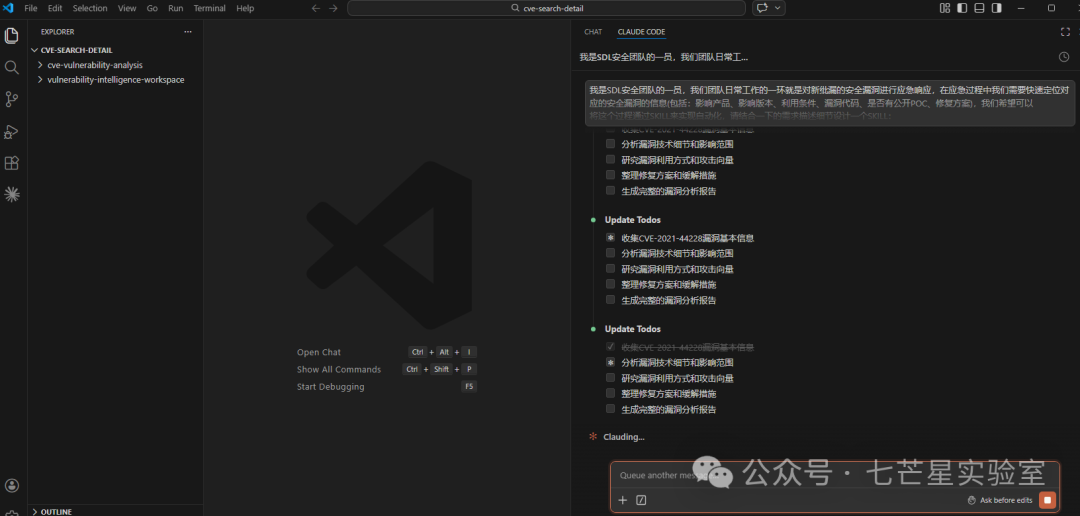Open the Edit menu
This screenshot has height=516, width=1080.
click(x=55, y=8)
